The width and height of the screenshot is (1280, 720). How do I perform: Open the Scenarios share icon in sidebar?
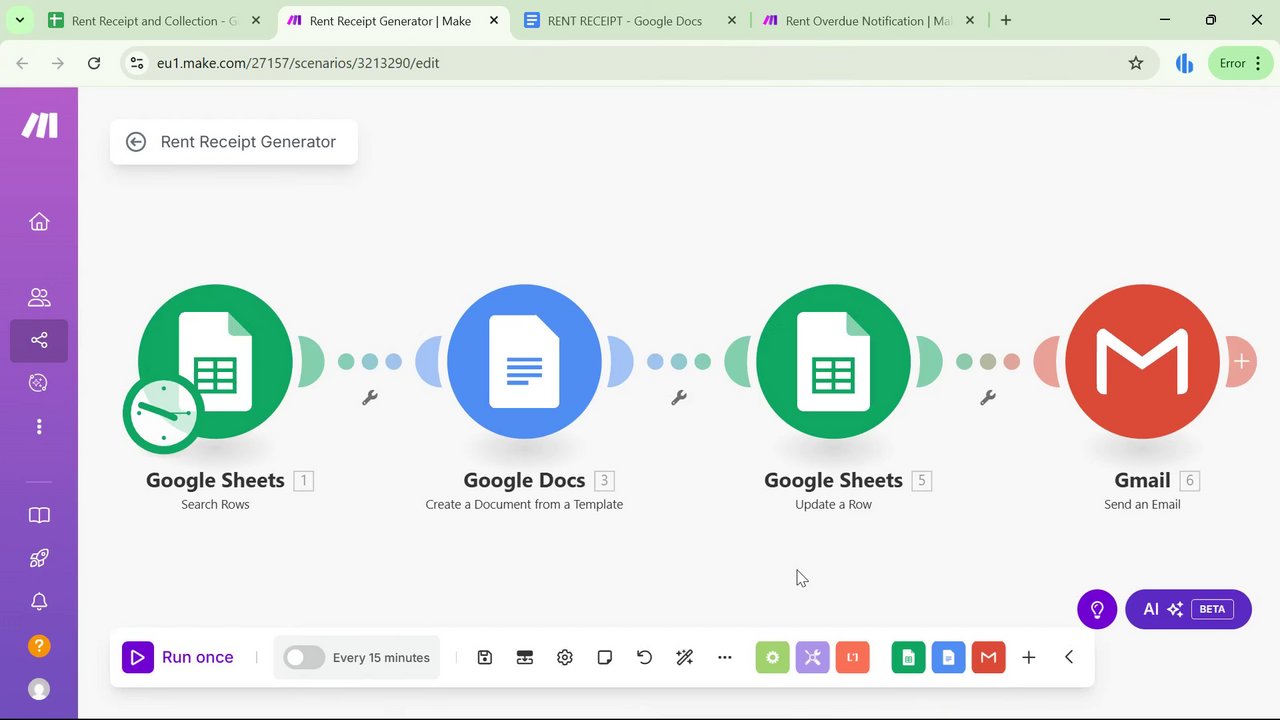click(x=39, y=340)
